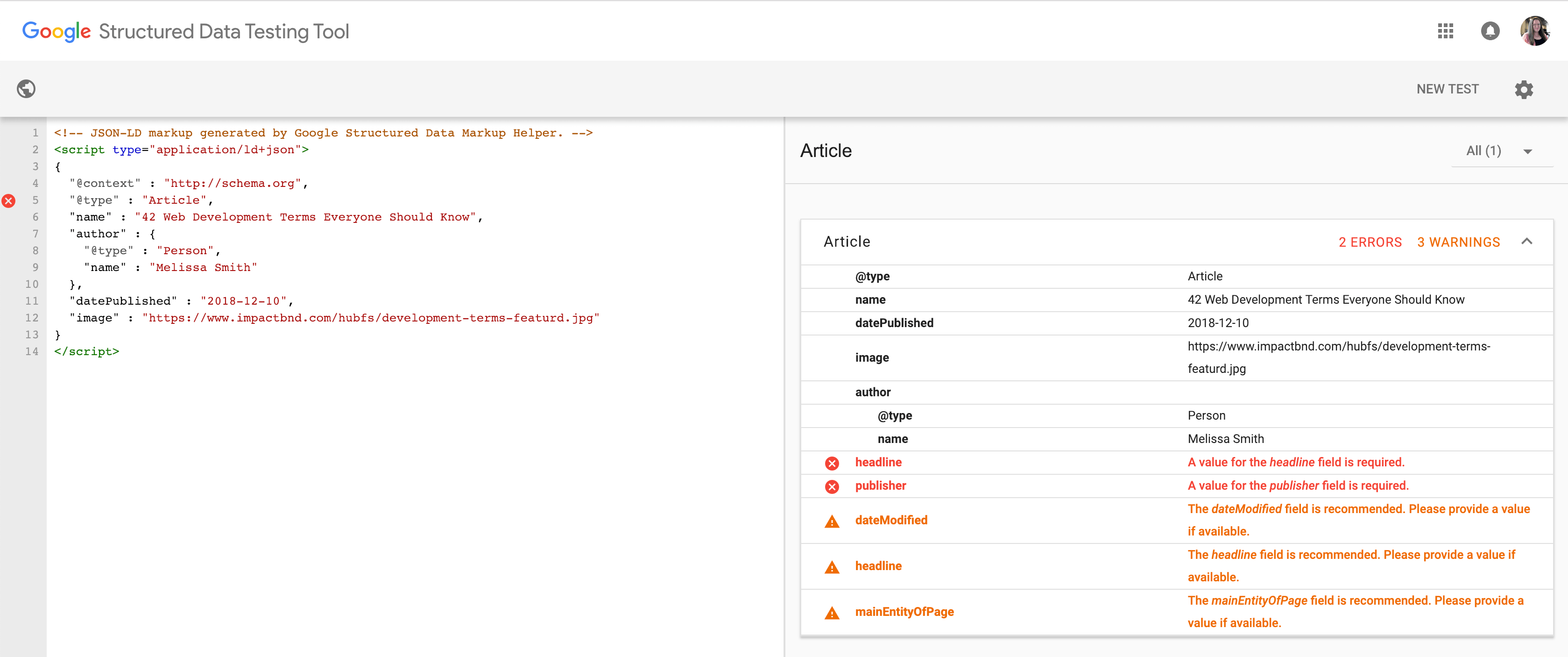Click the mainEntityOfPage warning triangle
1568x657 pixels.
point(832,613)
